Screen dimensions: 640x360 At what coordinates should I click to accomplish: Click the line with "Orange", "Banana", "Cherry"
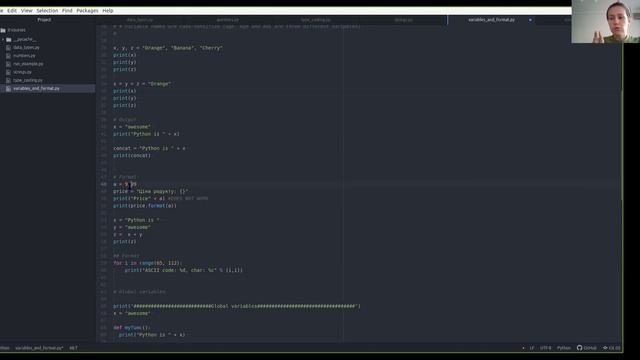[168, 48]
